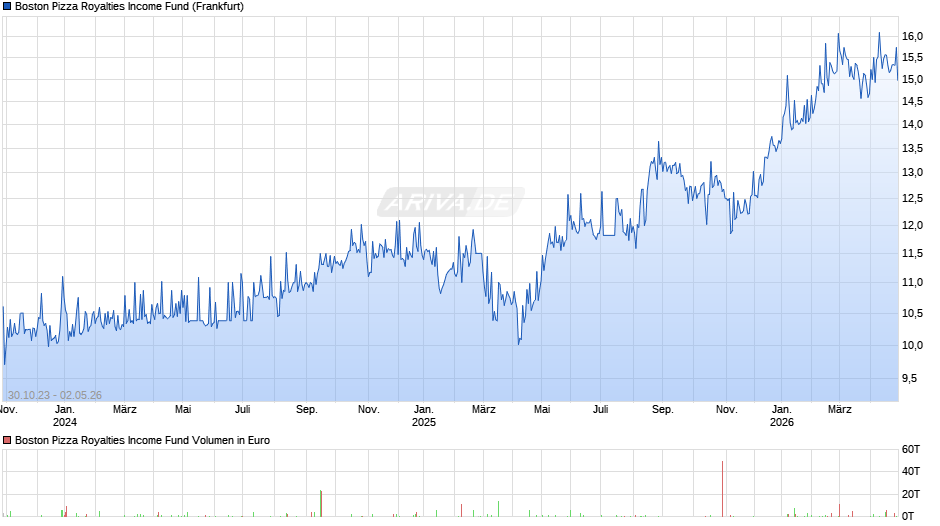
Task: Click the 'Boston Pizza Royalties Income Fund Volumen in Euro' label
Action: pyautogui.click(x=143, y=440)
